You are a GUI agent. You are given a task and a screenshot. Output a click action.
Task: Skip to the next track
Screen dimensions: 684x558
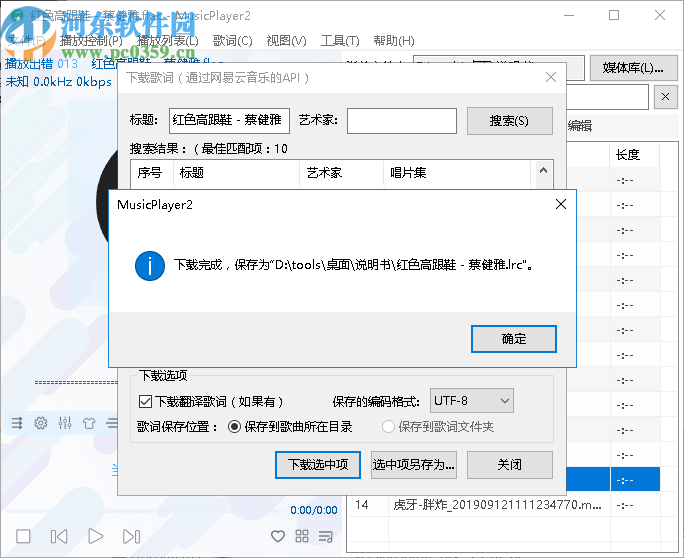131,536
